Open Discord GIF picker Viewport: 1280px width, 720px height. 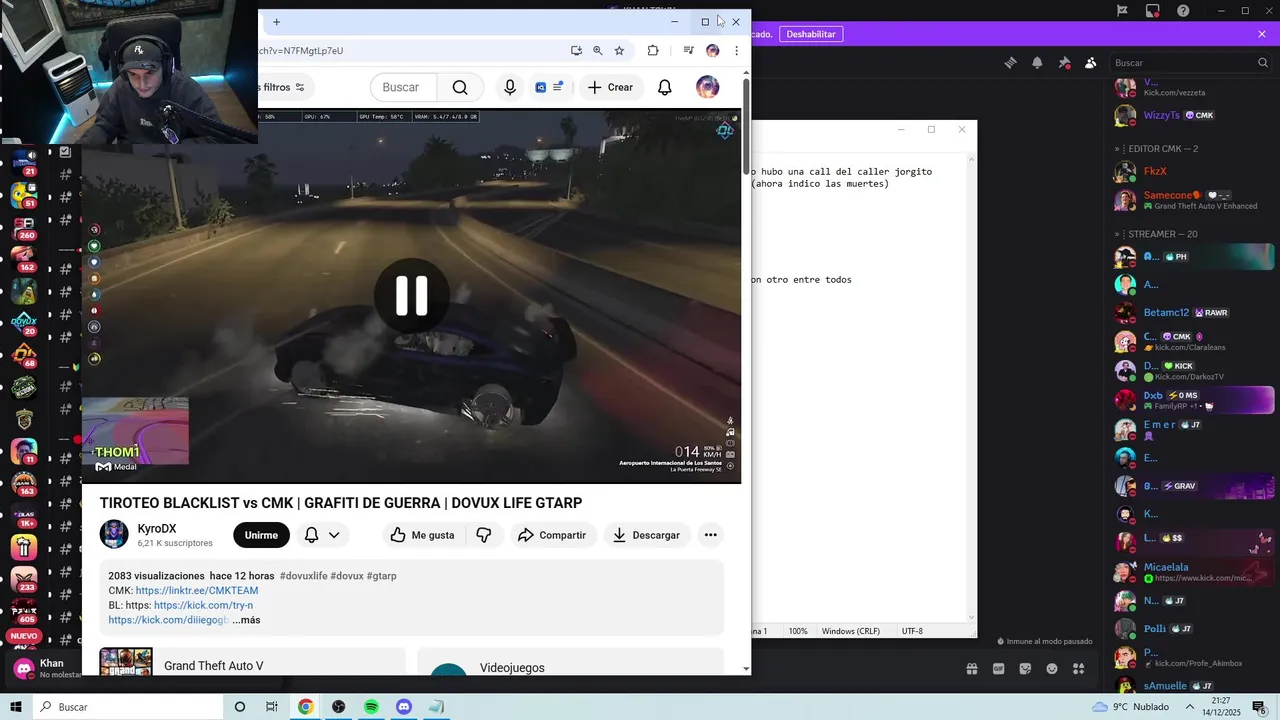[998, 668]
